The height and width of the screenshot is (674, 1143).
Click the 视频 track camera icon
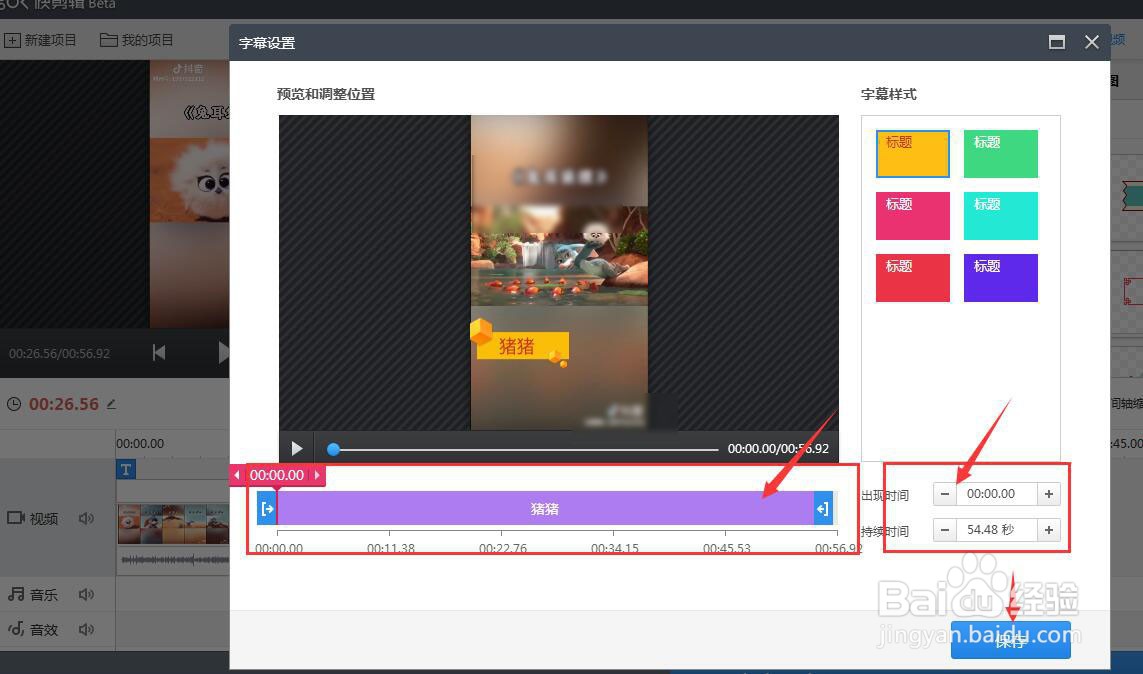pos(16,518)
